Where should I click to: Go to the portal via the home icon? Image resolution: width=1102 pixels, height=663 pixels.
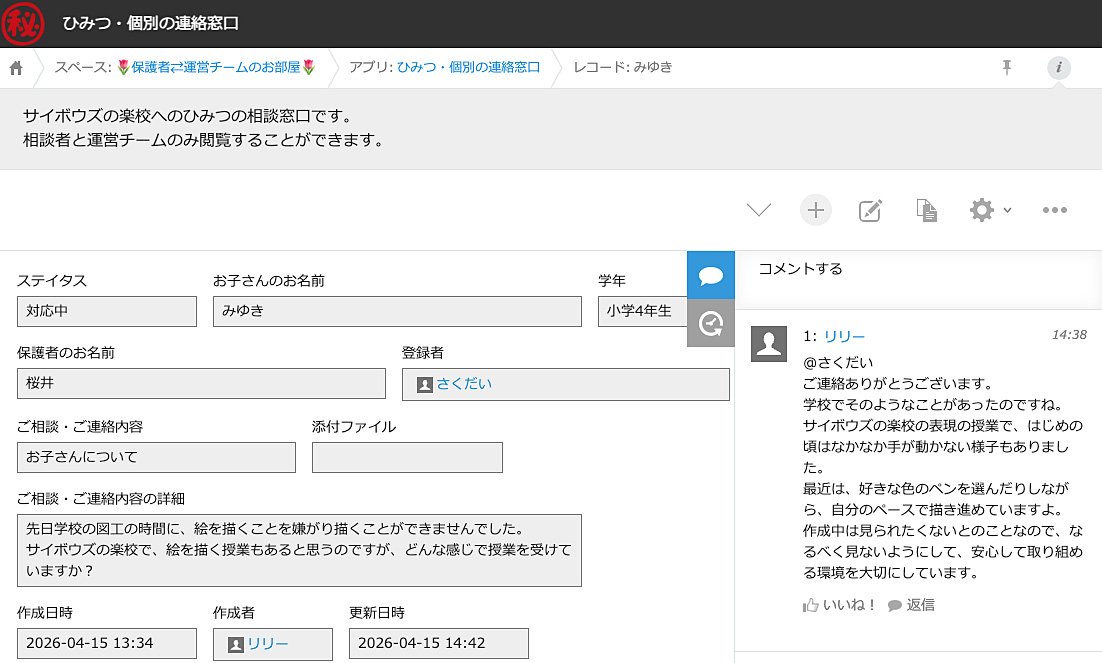click(14, 68)
